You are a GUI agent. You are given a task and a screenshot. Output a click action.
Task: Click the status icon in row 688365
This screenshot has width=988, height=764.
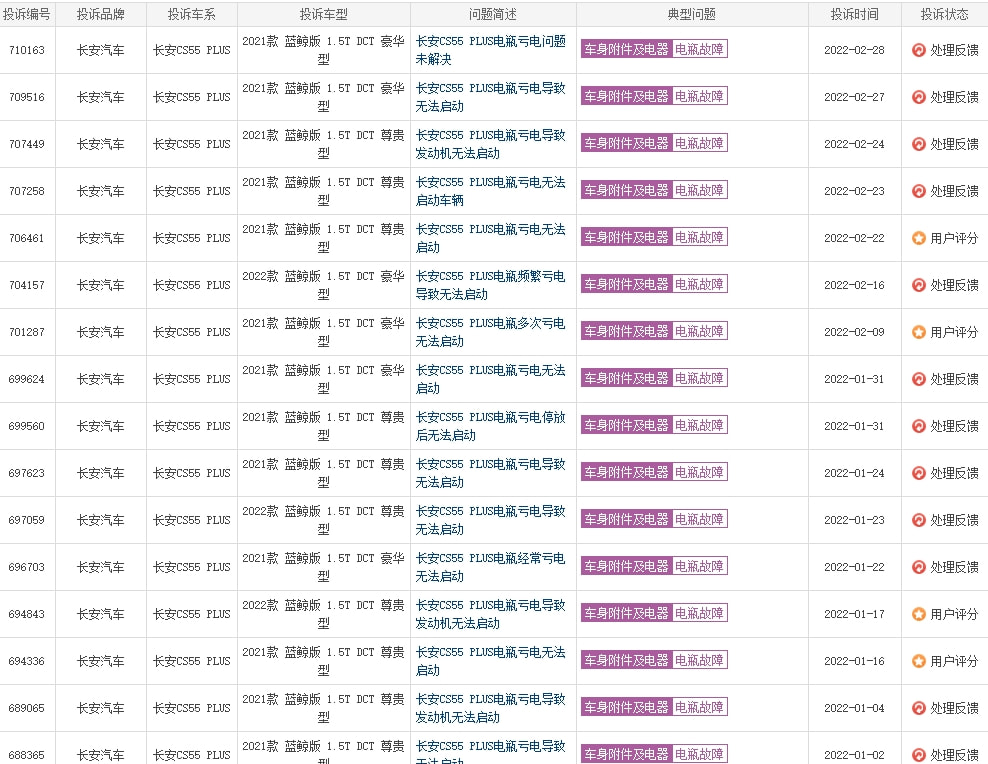pyautogui.click(x=919, y=755)
